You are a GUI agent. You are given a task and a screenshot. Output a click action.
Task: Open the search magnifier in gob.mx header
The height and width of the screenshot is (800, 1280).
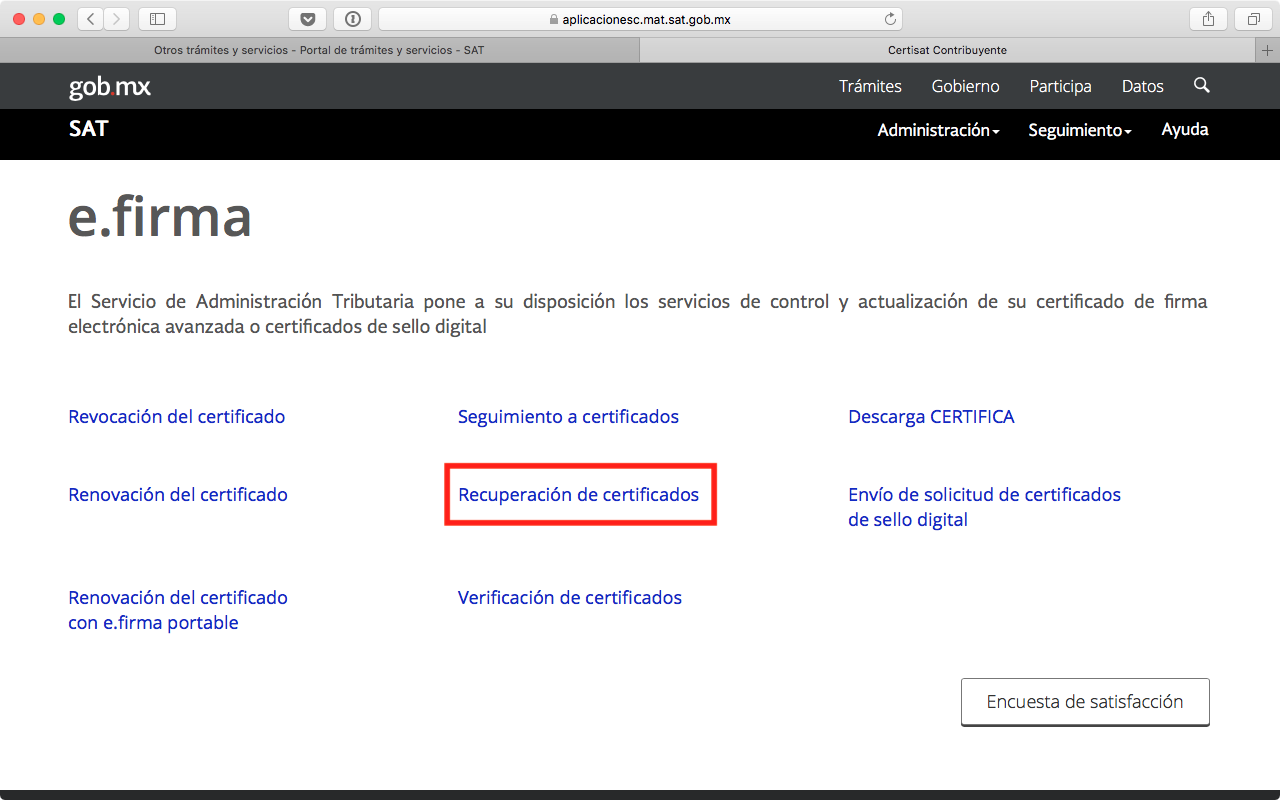tap(1202, 85)
